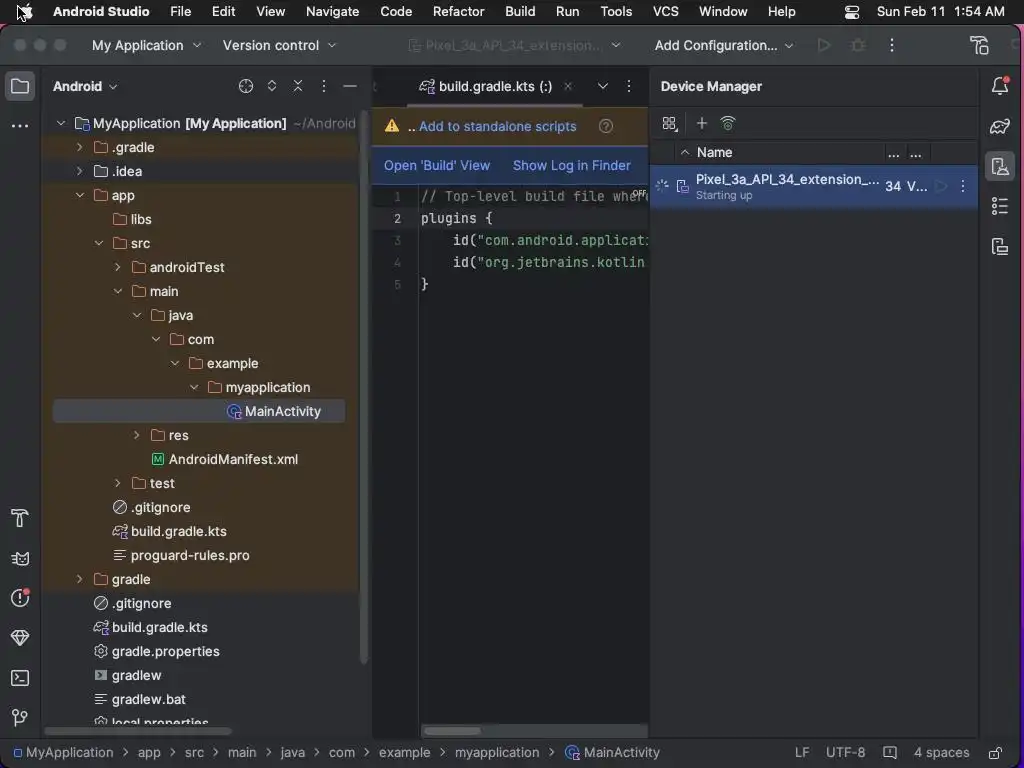Click Open 'Build' View link
This screenshot has height=768, width=1024.
point(437,165)
